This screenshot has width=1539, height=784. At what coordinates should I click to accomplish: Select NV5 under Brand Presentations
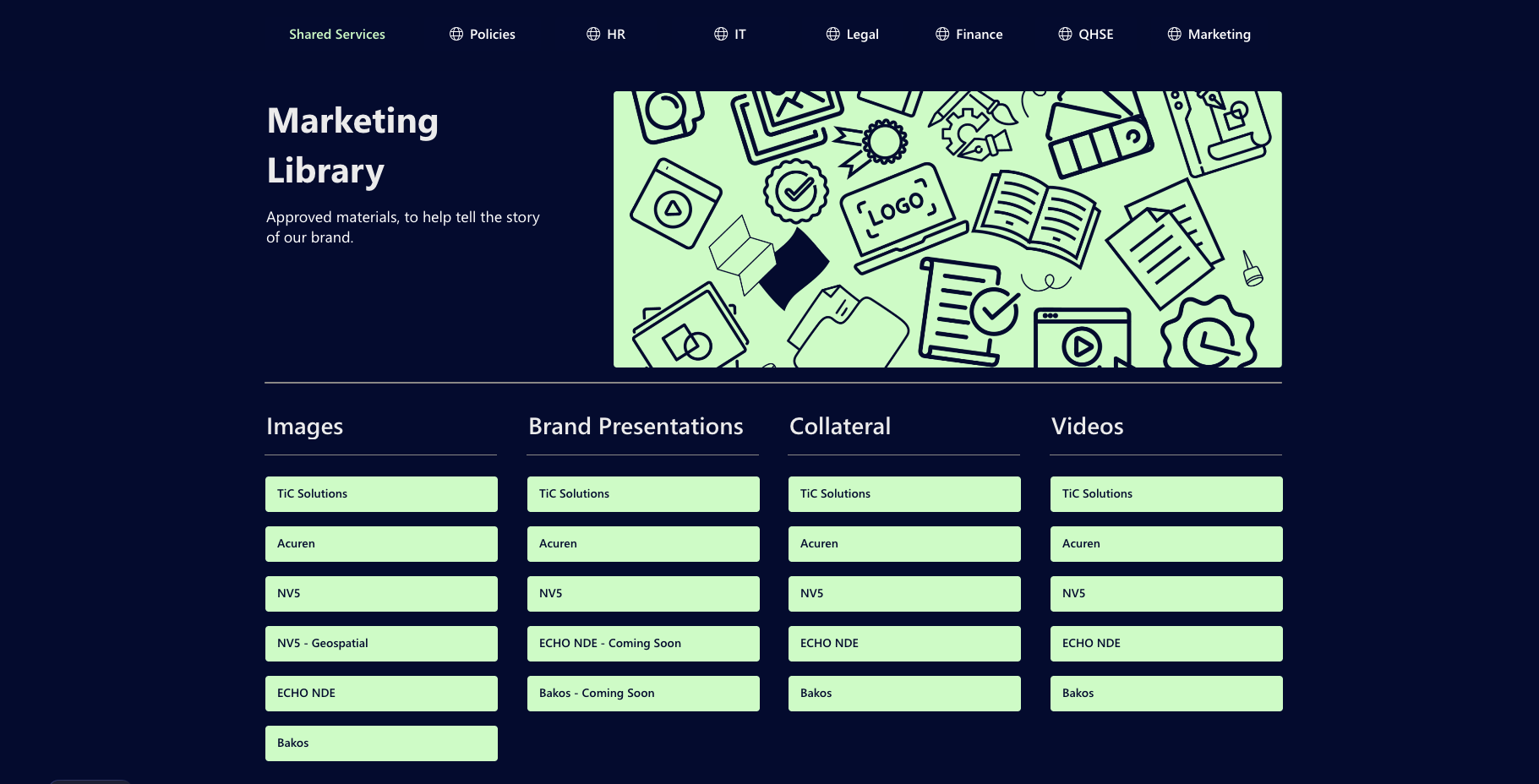click(x=643, y=594)
